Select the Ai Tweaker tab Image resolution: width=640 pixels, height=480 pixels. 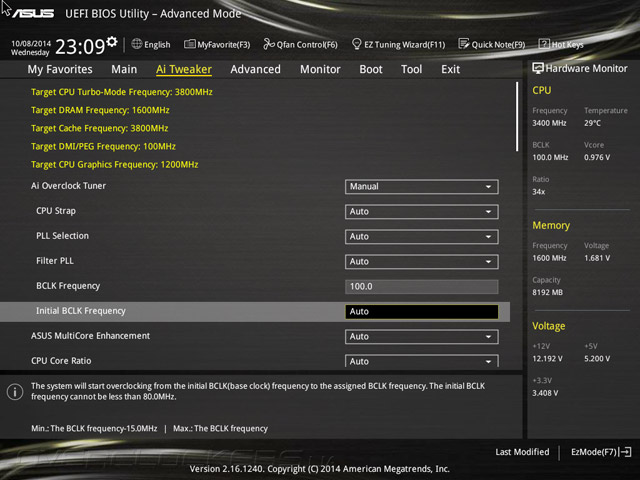point(184,69)
